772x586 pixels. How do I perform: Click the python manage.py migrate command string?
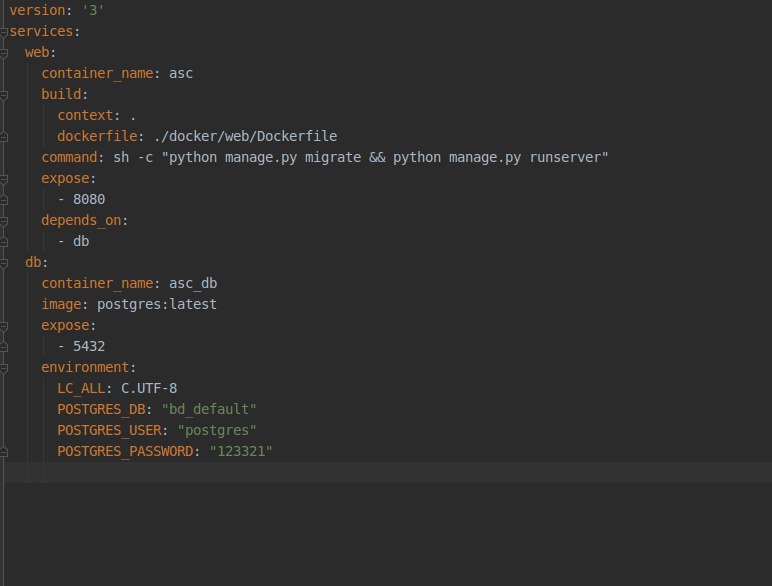click(x=385, y=157)
